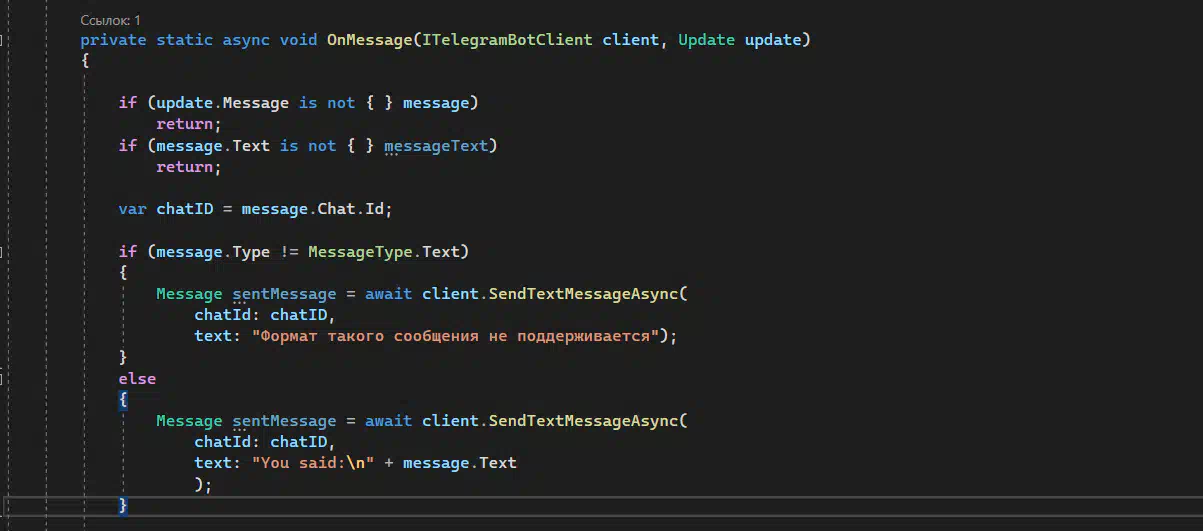The image size is (1203, 531).
Task: Click the highlighted opening brace after else
Action: (x=123, y=400)
